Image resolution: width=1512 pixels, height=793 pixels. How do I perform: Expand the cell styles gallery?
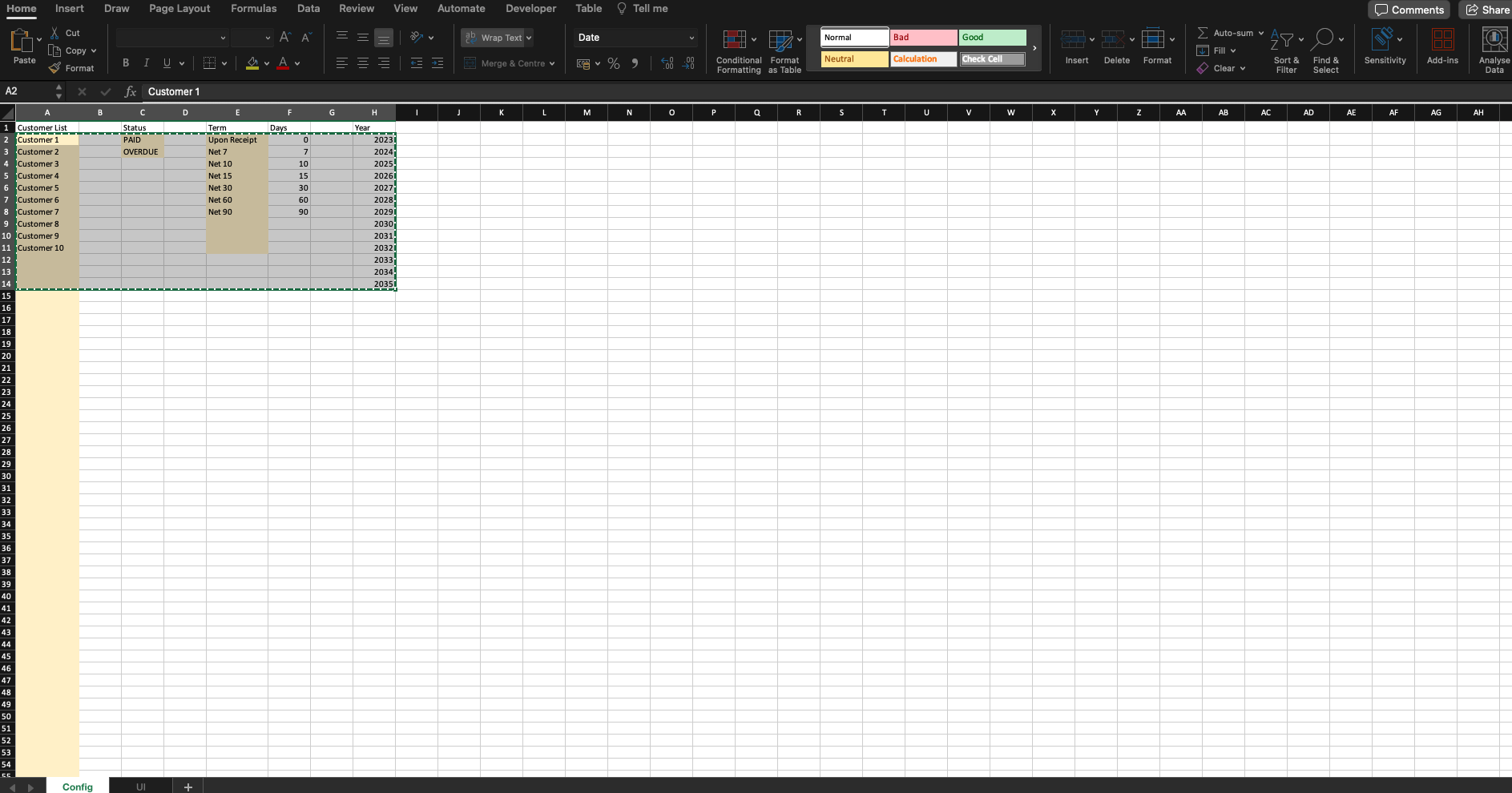1034,47
